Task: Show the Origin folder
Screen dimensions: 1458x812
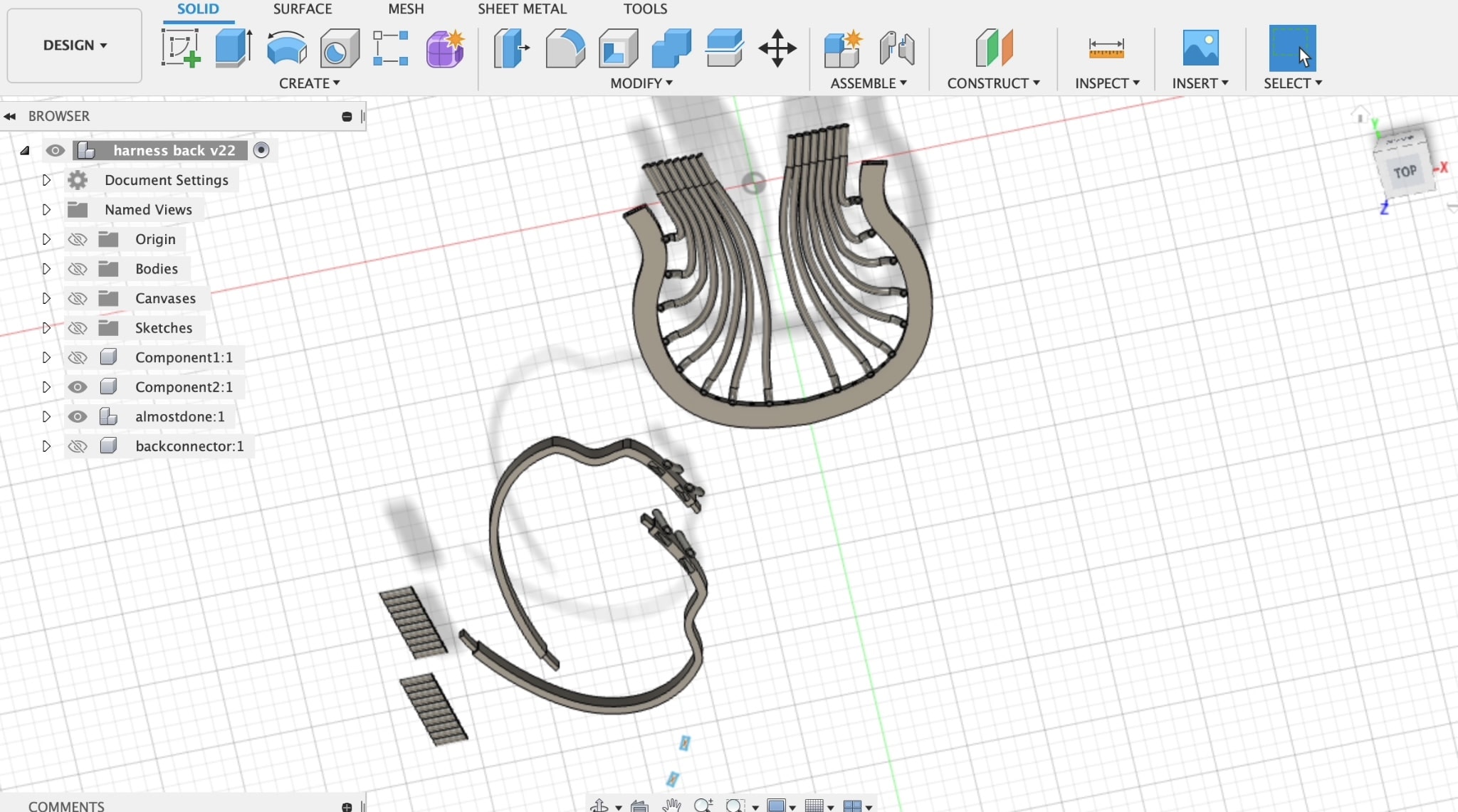Action: point(78,239)
